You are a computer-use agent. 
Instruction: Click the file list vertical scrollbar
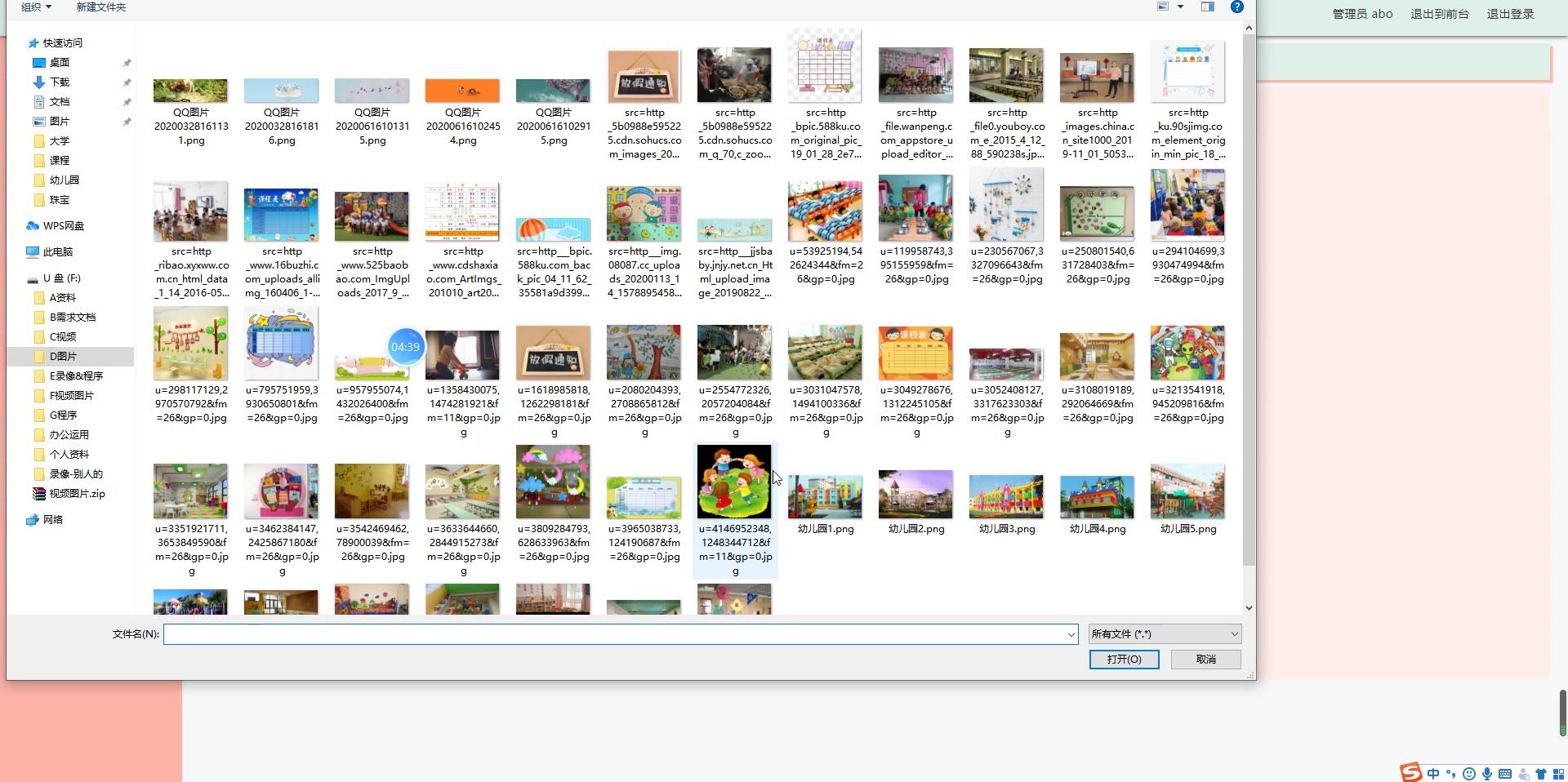click(1248, 302)
